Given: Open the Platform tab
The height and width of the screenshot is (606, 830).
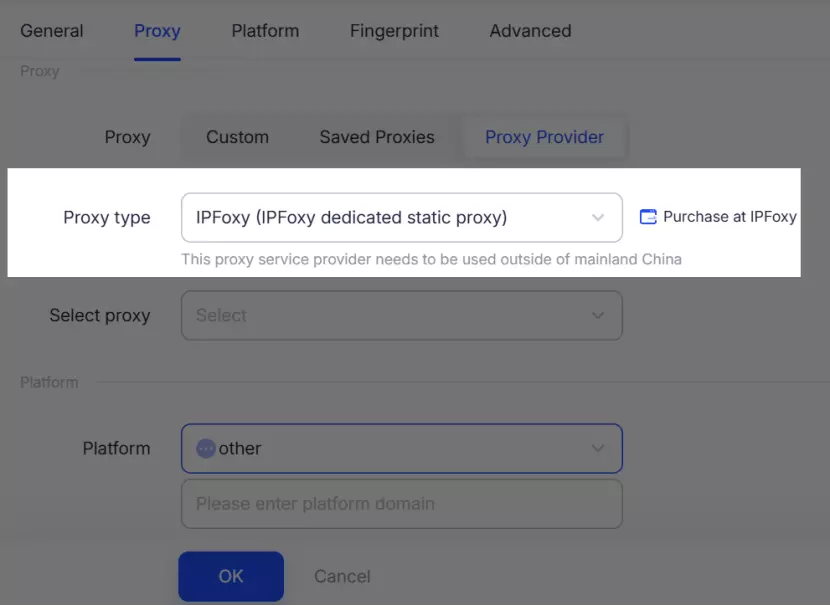Looking at the screenshot, I should click(265, 31).
